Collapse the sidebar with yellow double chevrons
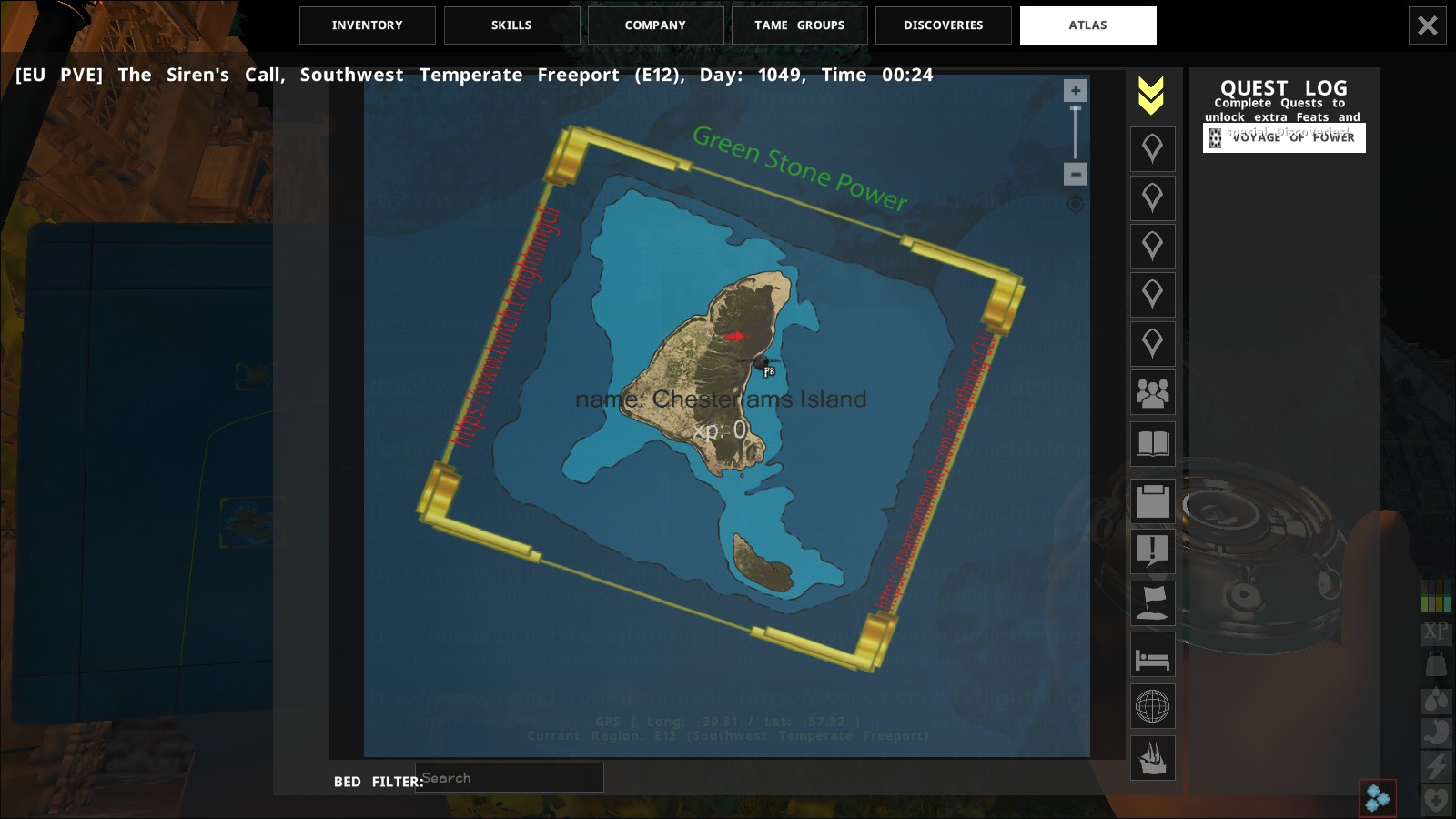The height and width of the screenshot is (819, 1456). 1151,96
